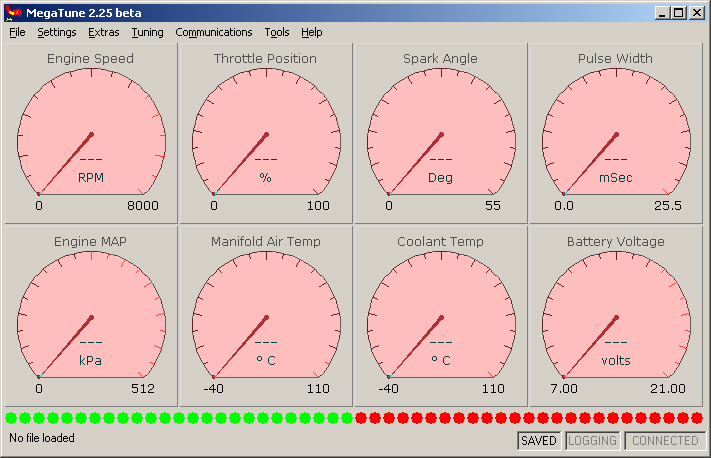The height and width of the screenshot is (458, 711).
Task: Maximize the MegaTune window
Action: (x=679, y=13)
